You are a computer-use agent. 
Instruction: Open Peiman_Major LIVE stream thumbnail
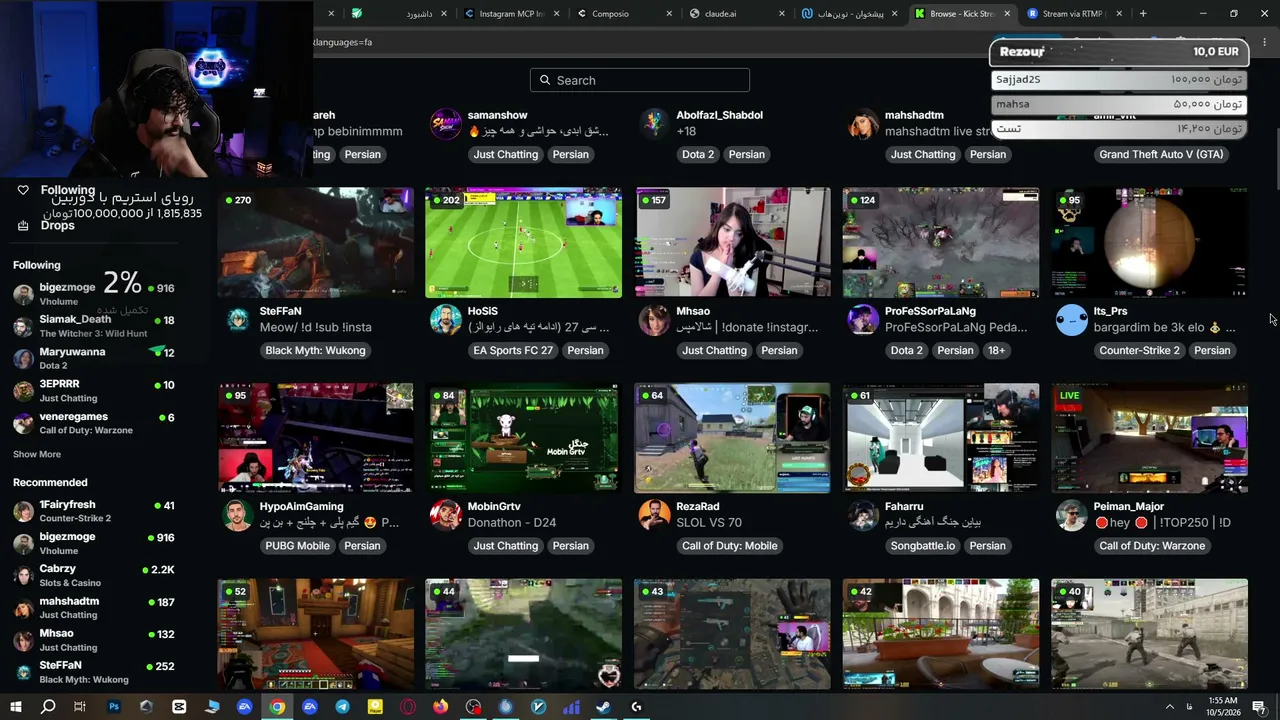coord(1149,438)
